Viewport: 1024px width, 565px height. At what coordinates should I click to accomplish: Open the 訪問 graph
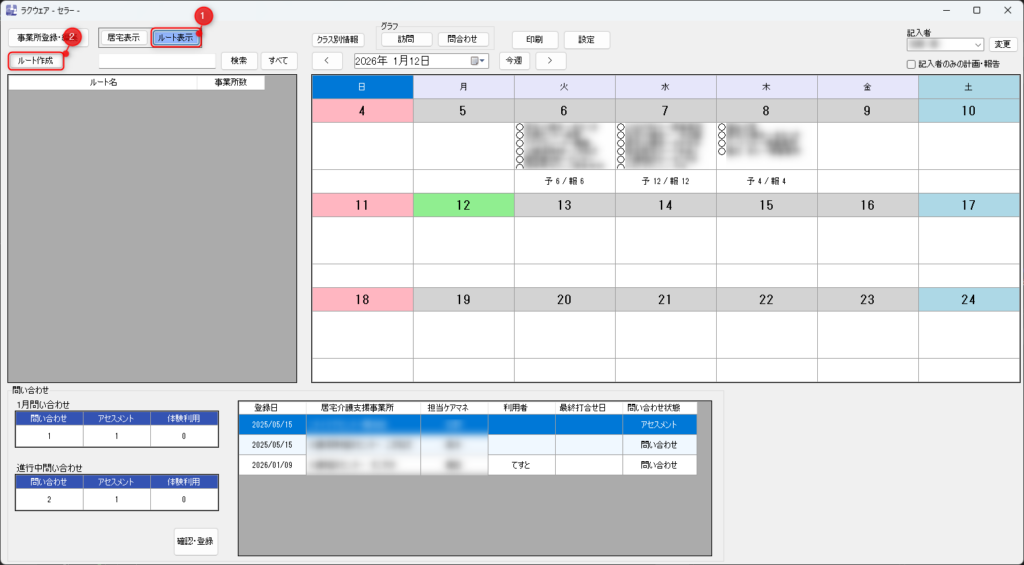(406, 40)
